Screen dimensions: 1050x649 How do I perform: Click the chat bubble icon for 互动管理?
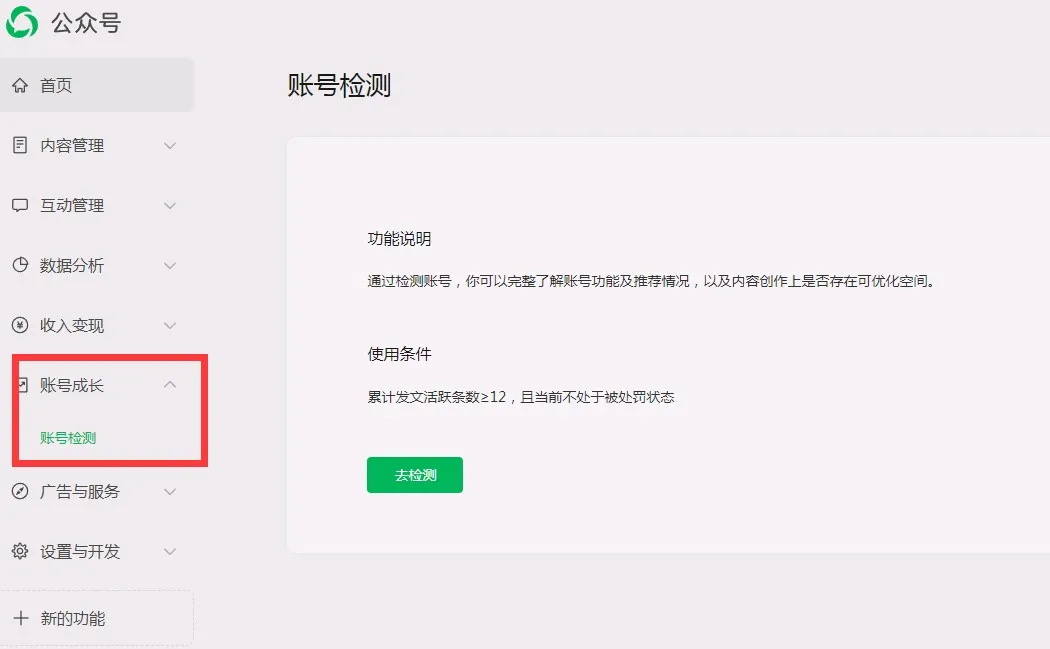(x=20, y=206)
